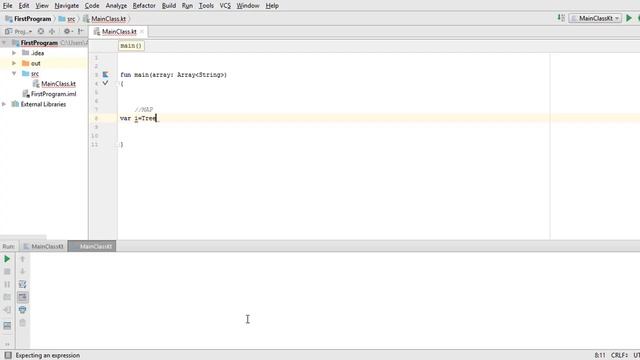
Task: Click the checkmark gutter icon on line 4
Action: pos(105,83)
